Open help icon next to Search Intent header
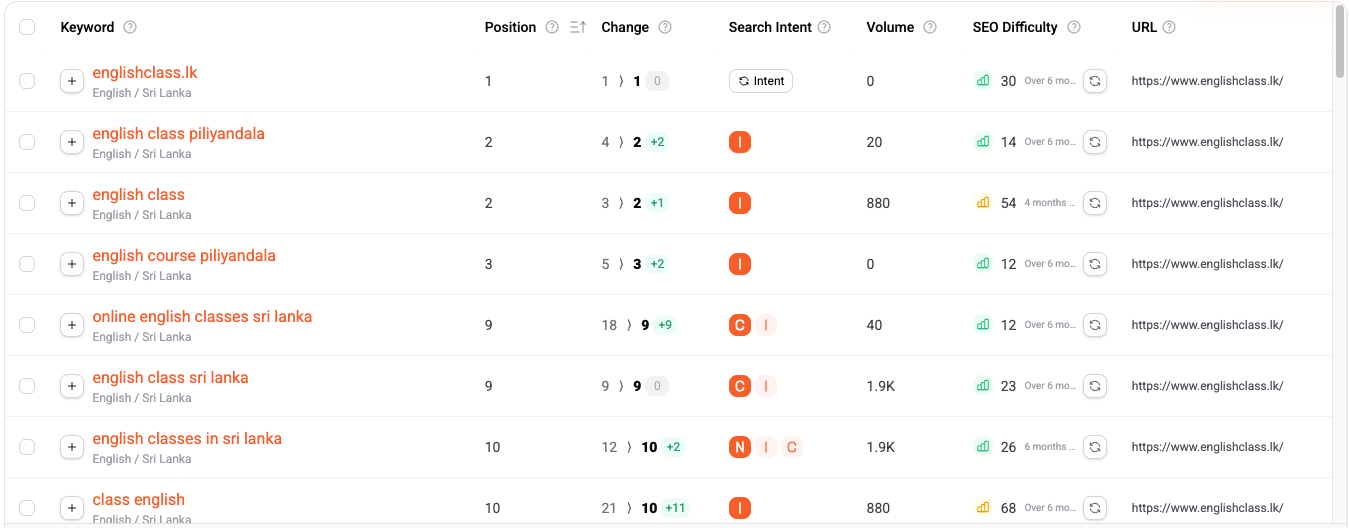The image size is (1349, 528). click(824, 27)
